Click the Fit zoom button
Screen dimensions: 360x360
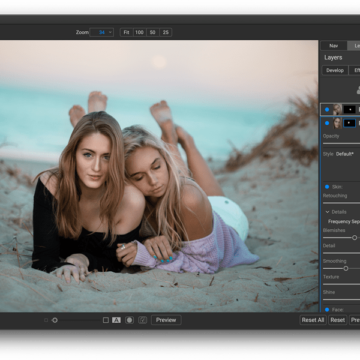[x=126, y=32]
